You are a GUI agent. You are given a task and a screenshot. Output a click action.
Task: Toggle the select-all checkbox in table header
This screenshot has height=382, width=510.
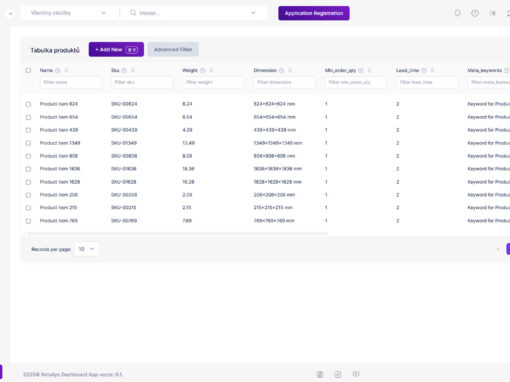coord(28,70)
